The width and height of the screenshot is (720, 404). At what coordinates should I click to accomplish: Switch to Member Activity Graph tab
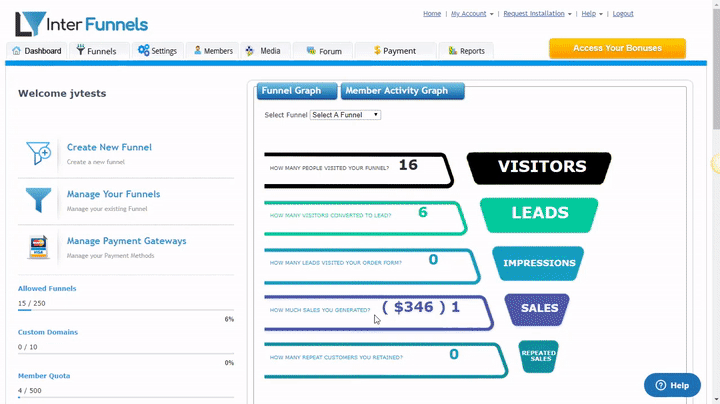(402, 91)
